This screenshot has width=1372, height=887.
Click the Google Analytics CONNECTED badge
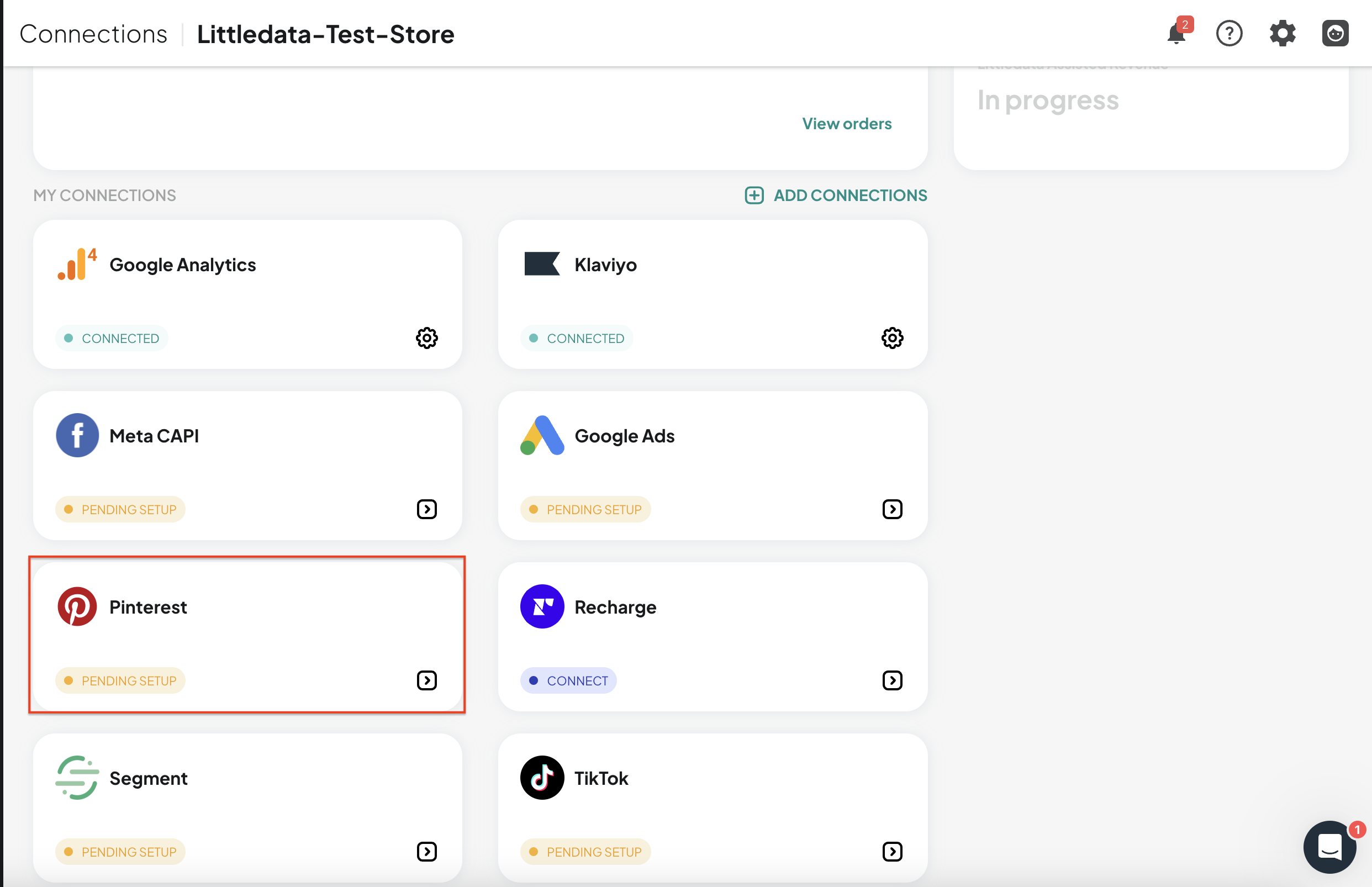[112, 338]
